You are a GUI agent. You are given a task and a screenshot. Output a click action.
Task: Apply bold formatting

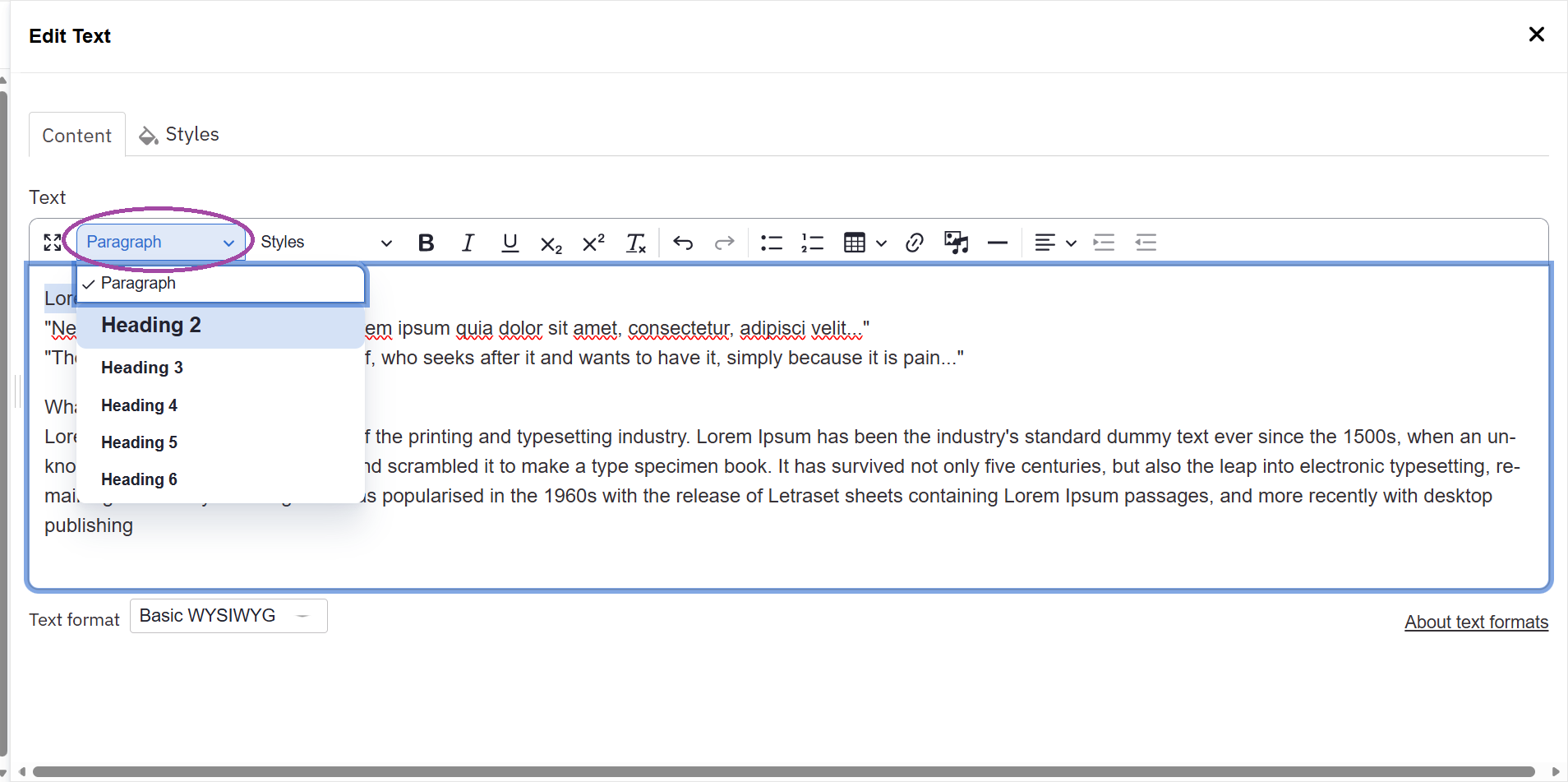point(426,243)
